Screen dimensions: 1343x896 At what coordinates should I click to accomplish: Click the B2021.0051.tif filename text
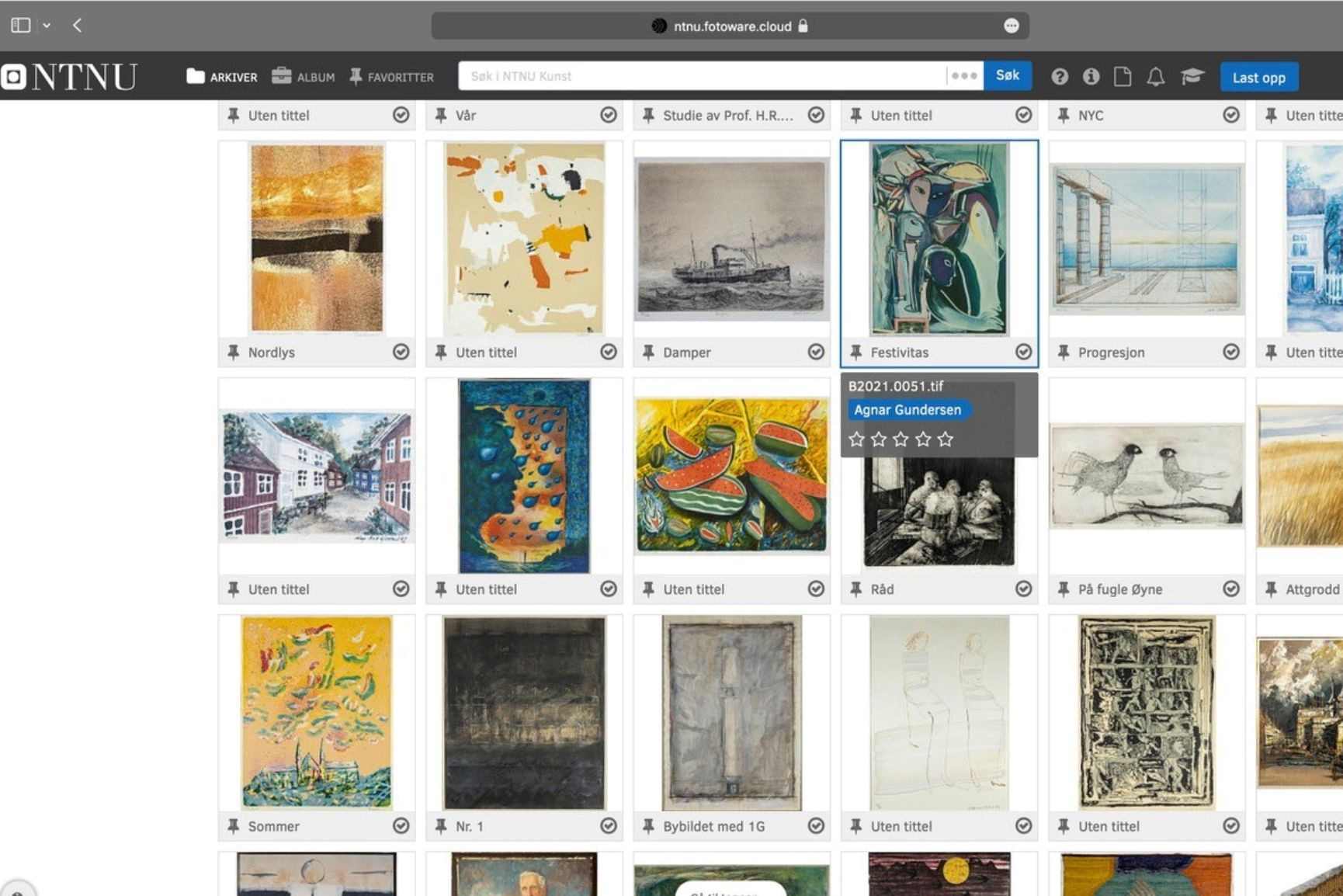(896, 386)
